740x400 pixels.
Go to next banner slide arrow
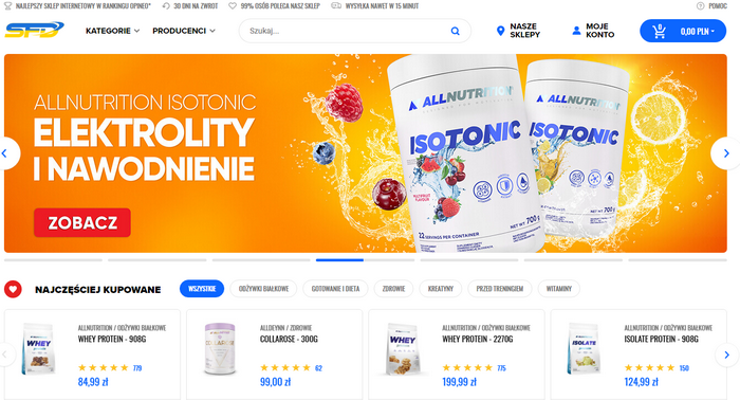point(726,153)
